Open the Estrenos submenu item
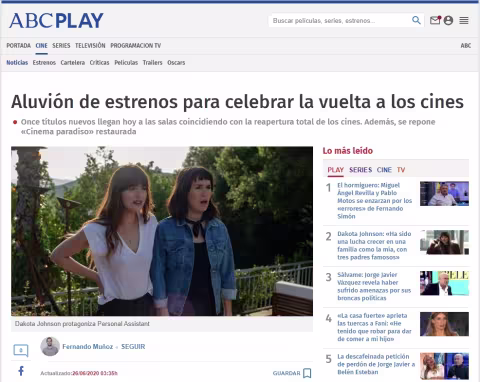The height and width of the screenshot is (382, 480). [x=44, y=62]
